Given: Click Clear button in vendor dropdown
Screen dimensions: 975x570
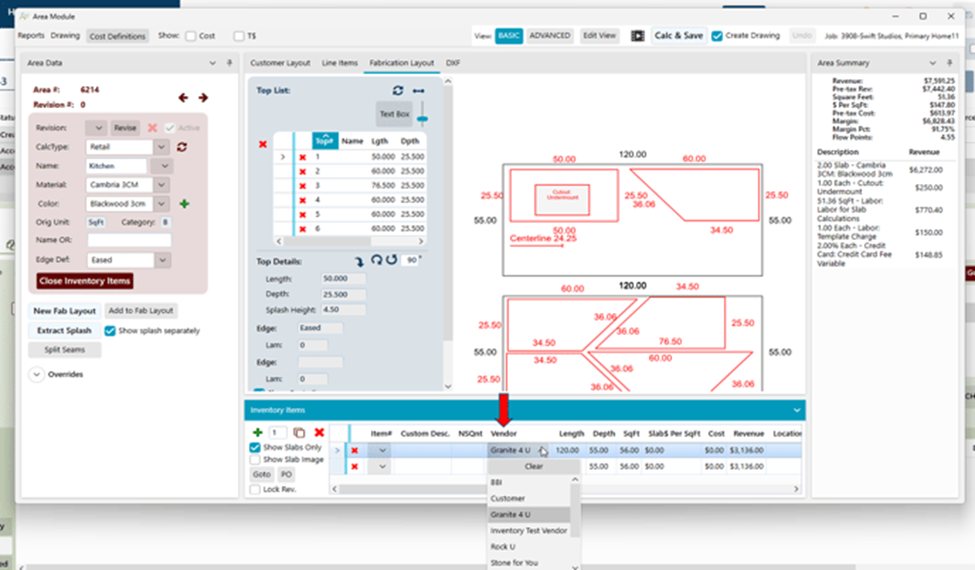Looking at the screenshot, I should click(x=534, y=466).
